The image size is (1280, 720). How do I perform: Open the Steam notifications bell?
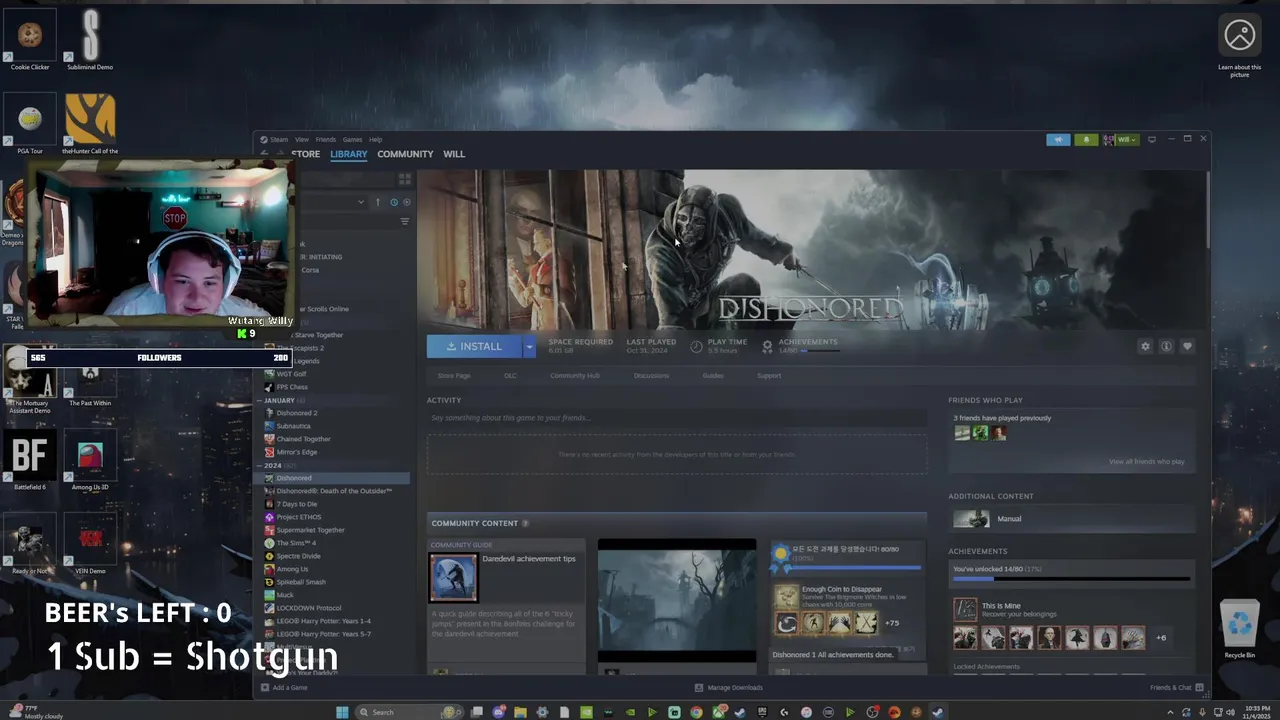pos(1086,139)
